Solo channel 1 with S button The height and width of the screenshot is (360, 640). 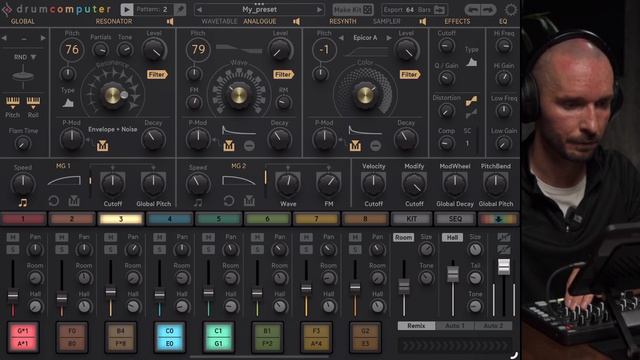[13, 249]
